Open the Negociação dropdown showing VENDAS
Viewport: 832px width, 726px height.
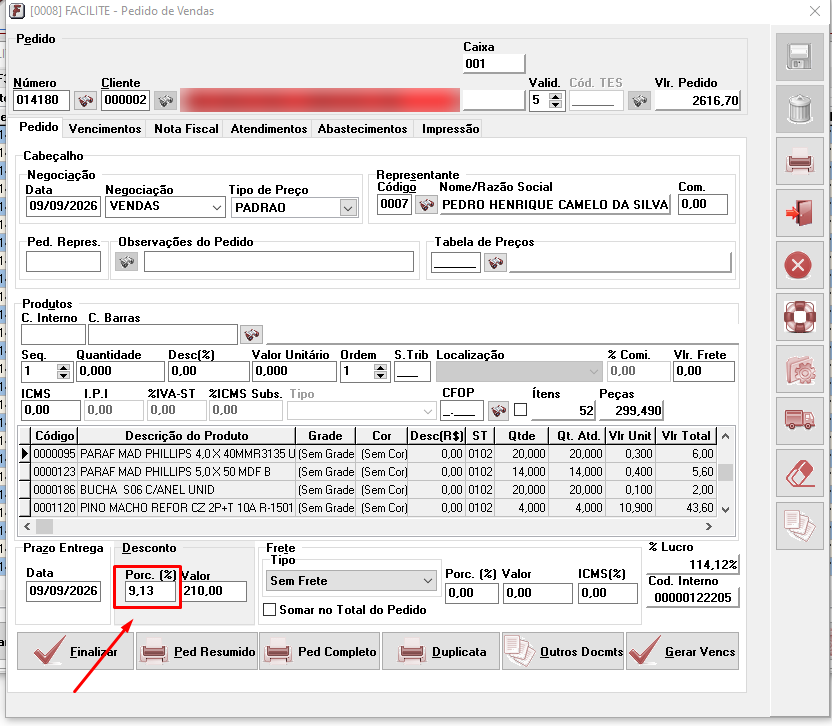pyautogui.click(x=216, y=207)
